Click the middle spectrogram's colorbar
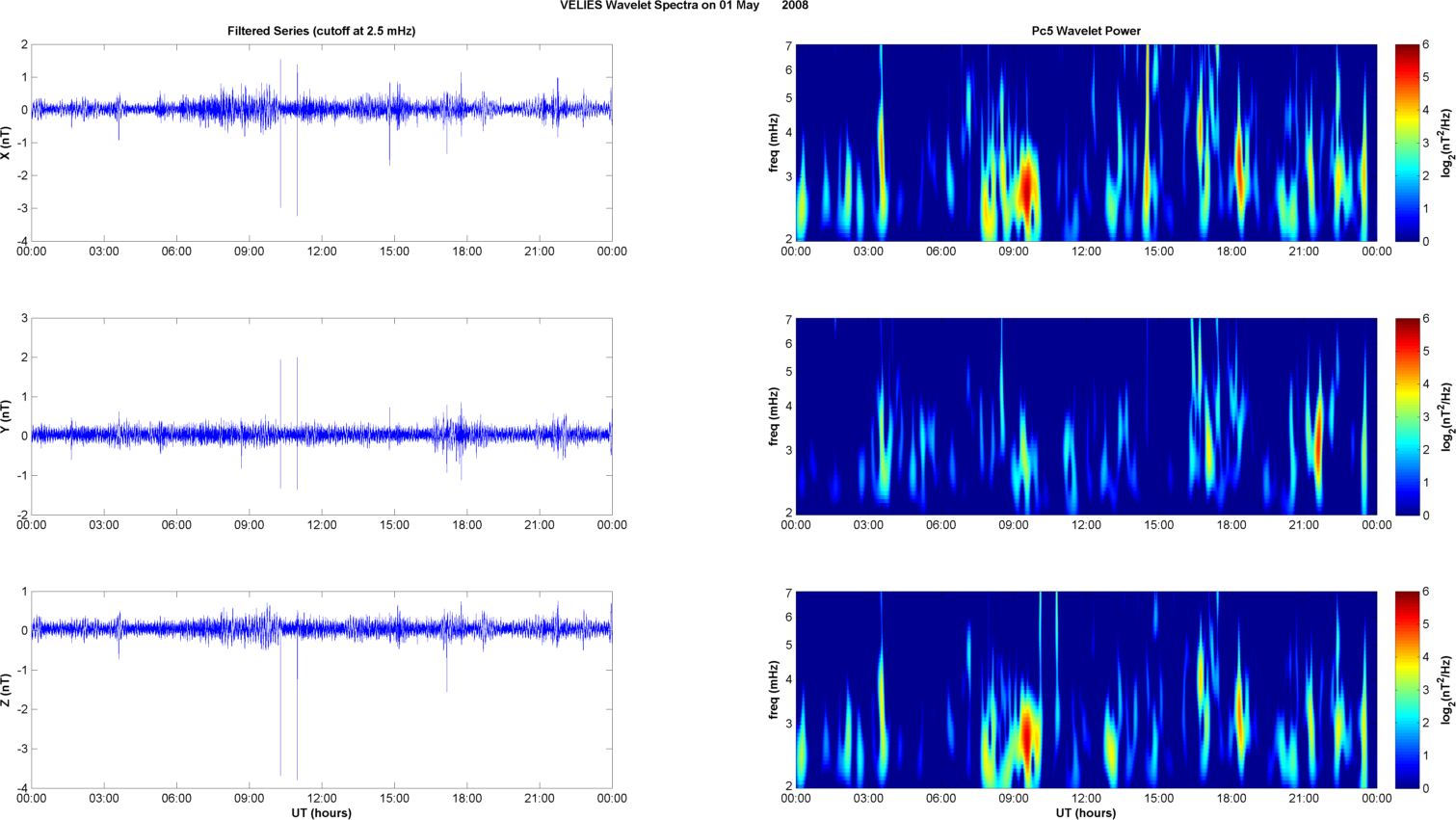 pos(1406,416)
